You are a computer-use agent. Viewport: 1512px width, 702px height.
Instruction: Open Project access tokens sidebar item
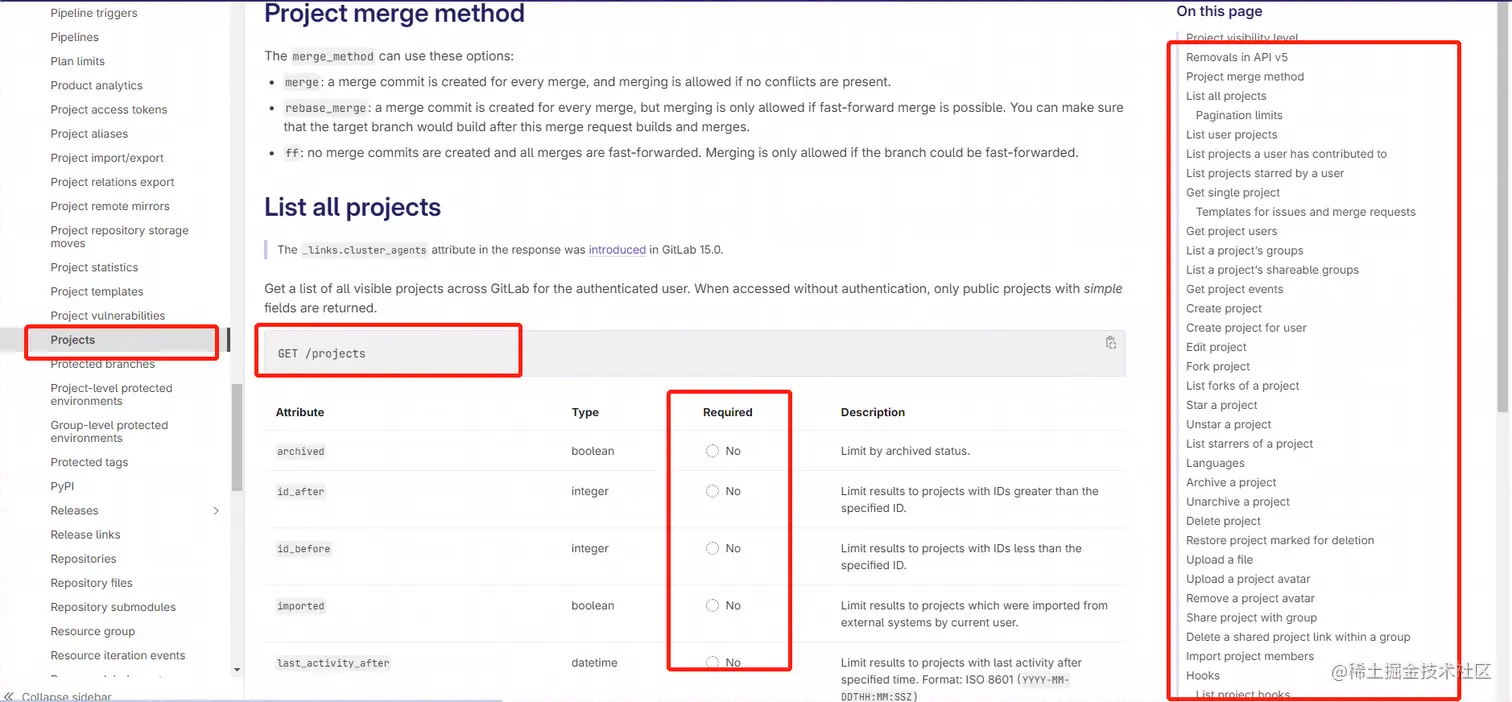click(x=108, y=110)
